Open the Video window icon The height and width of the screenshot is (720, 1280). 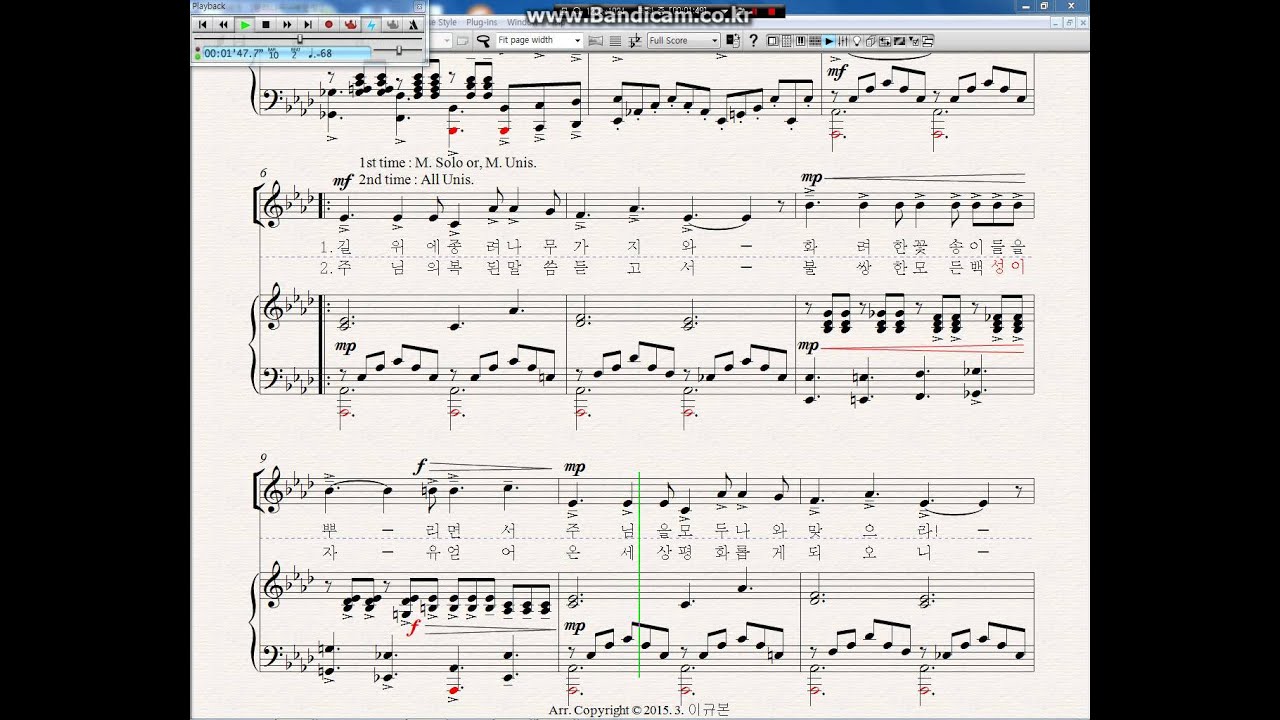(x=899, y=41)
